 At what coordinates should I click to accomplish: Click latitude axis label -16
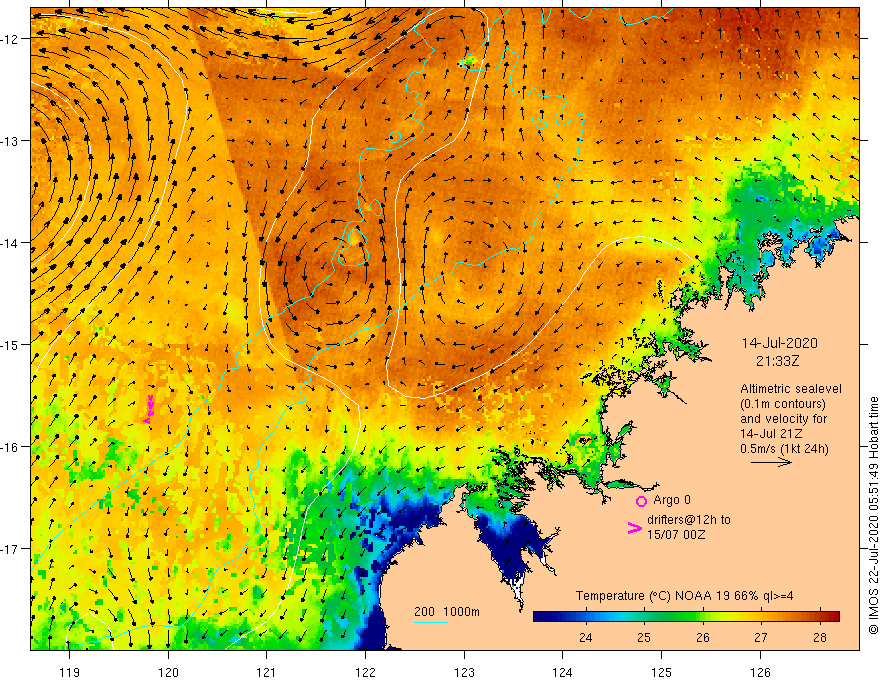pos(10,447)
